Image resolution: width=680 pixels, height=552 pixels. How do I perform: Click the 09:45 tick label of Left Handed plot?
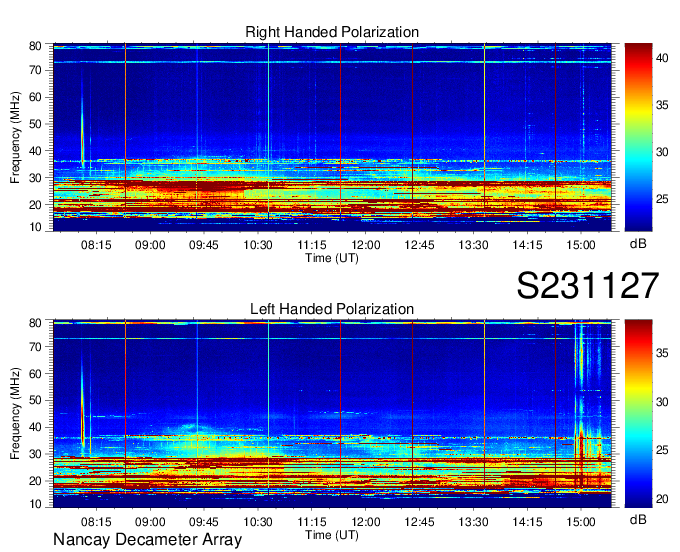pos(204,522)
